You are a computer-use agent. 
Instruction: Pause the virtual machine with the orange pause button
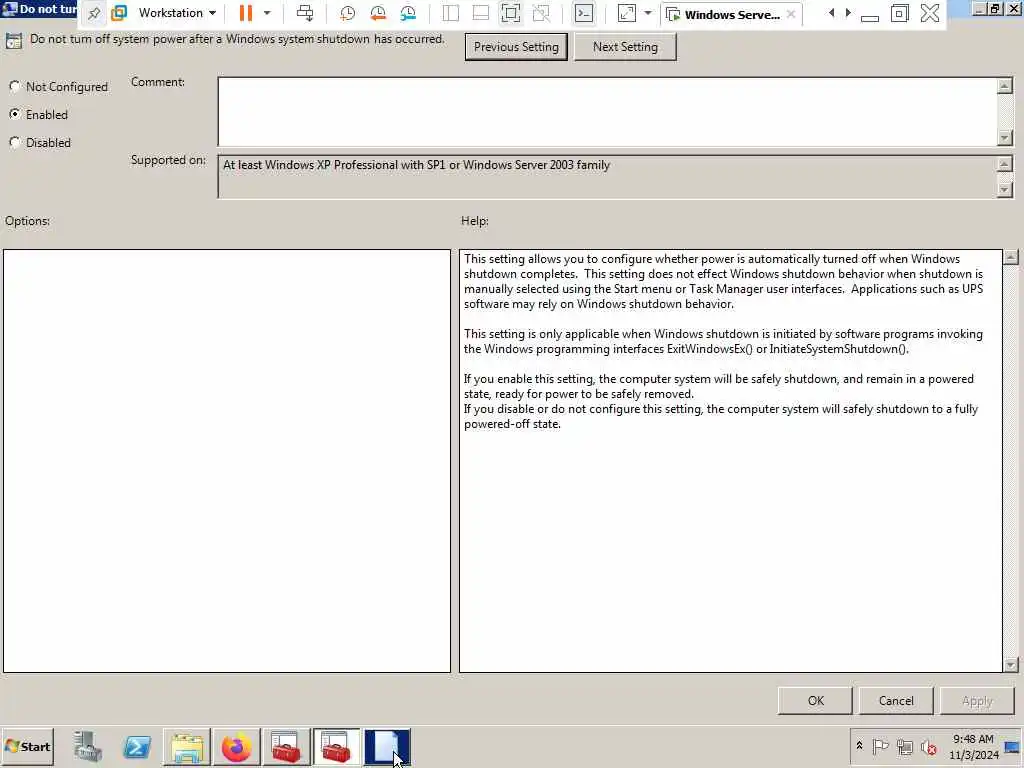[x=246, y=13]
